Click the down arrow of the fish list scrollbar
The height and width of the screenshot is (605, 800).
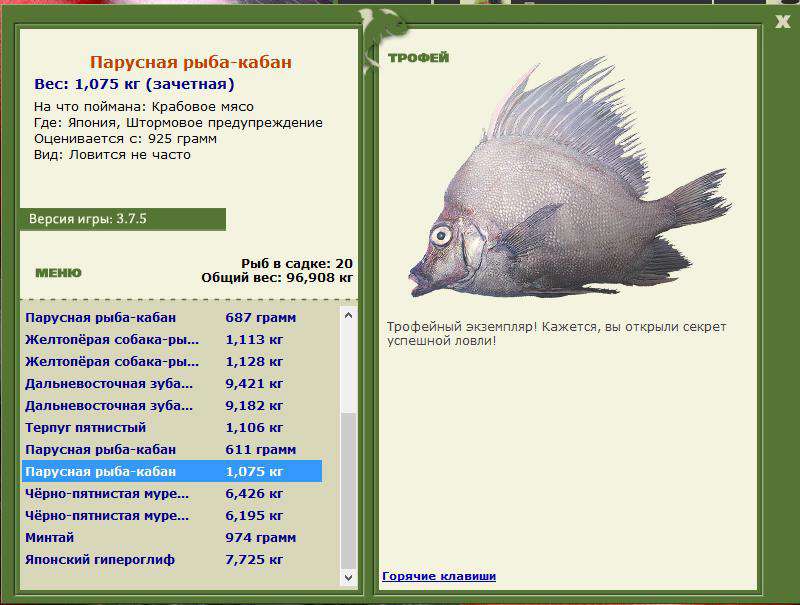coord(348,577)
